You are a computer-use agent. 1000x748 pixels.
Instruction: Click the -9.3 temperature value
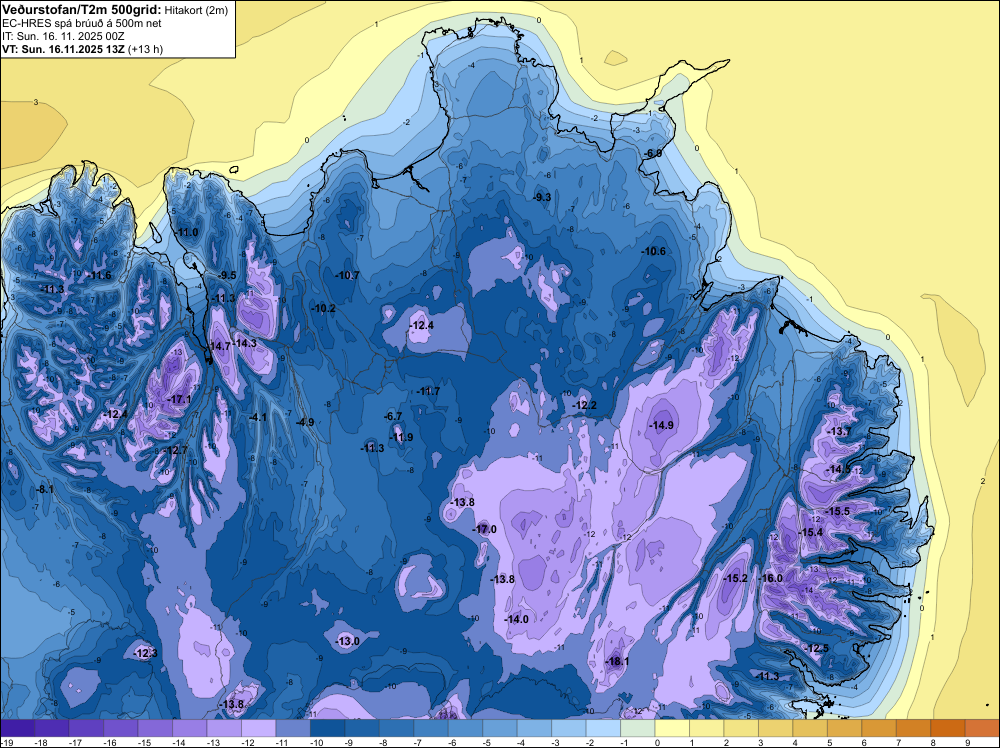coord(542,197)
